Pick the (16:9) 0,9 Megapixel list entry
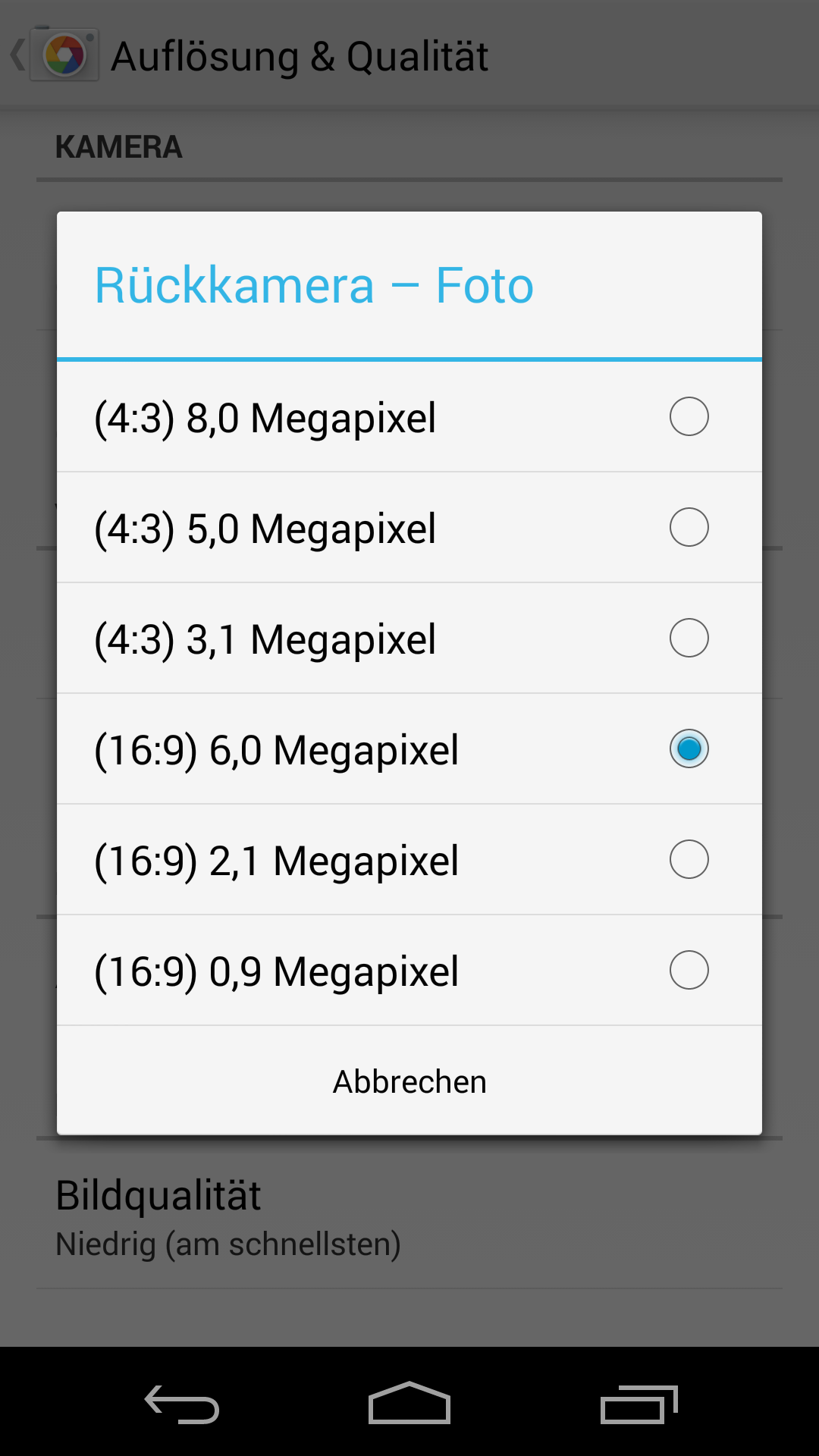The height and width of the screenshot is (1456, 819). click(x=276, y=971)
